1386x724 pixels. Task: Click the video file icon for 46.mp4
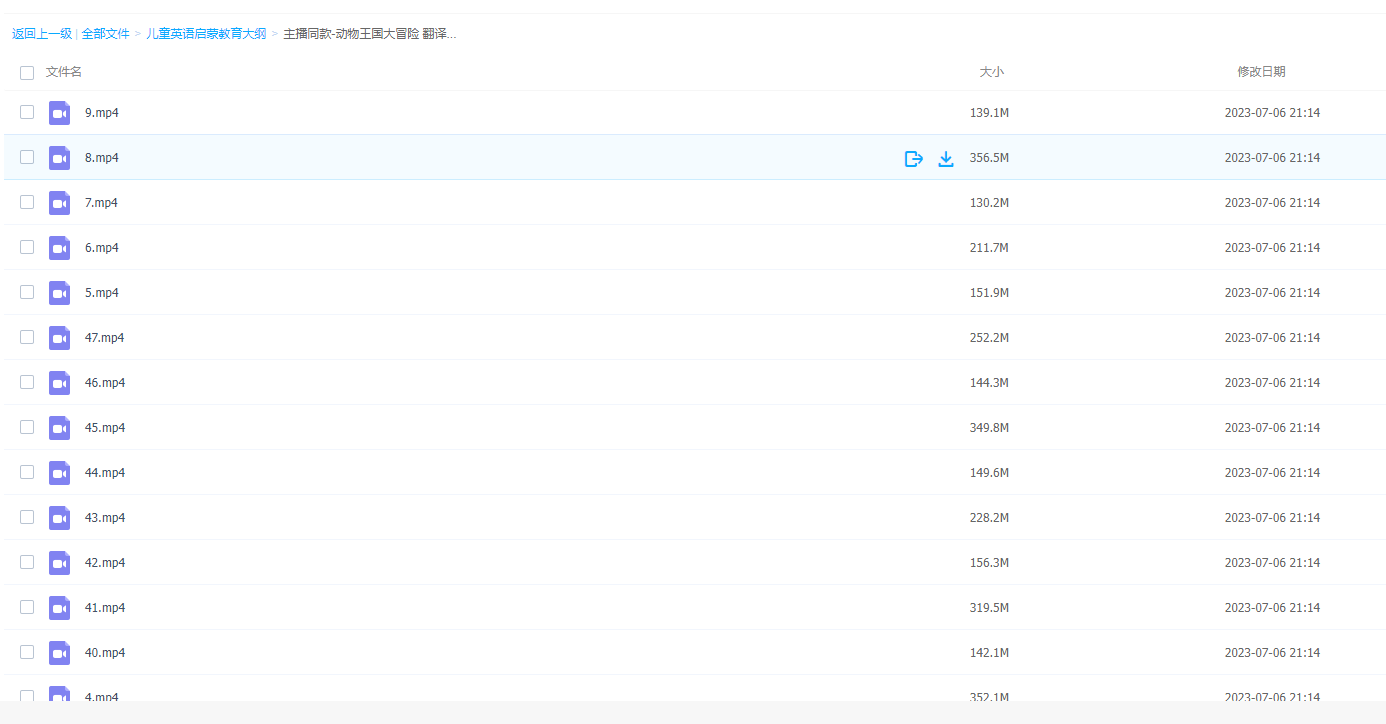59,383
